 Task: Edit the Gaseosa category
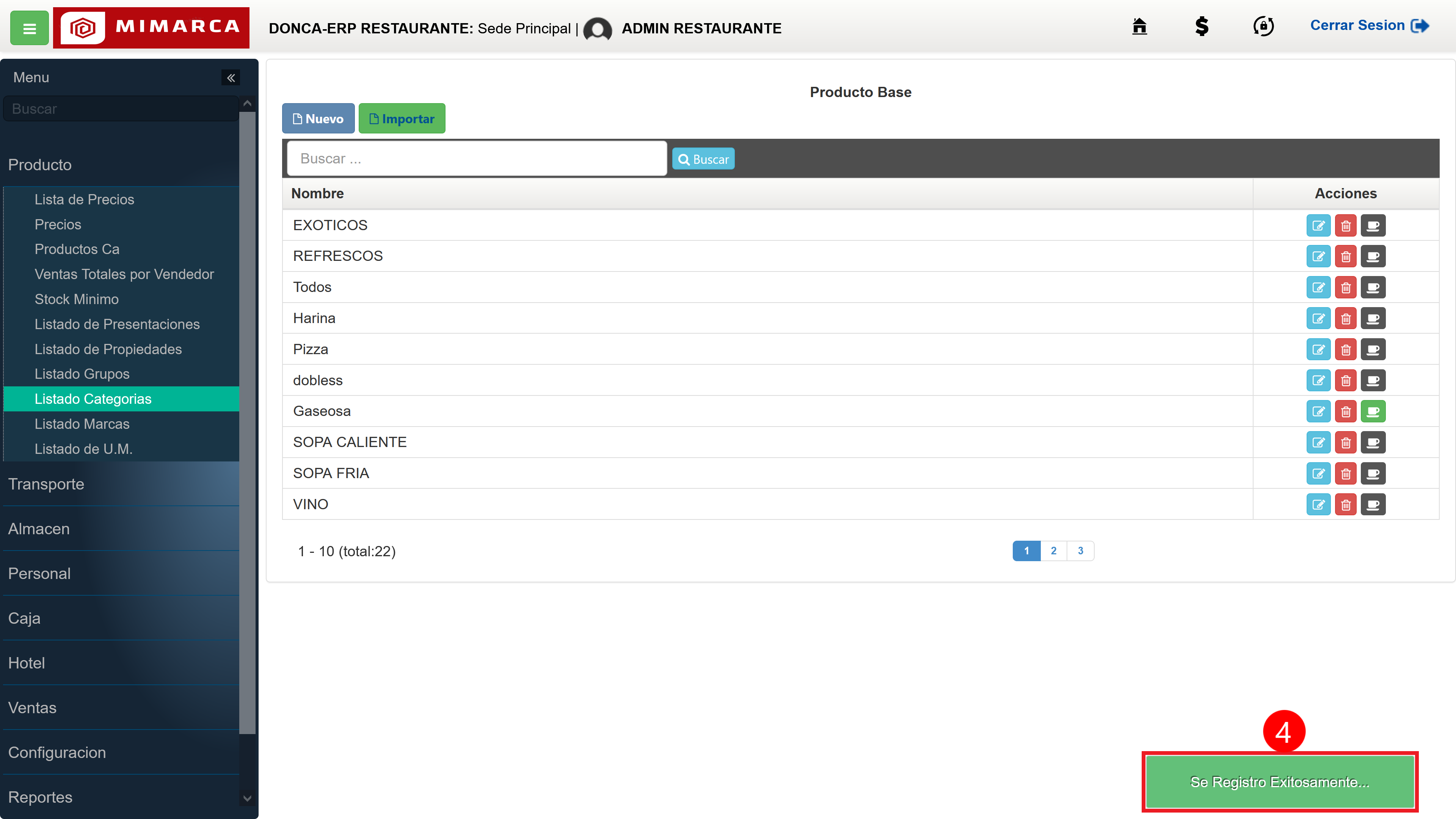point(1318,411)
